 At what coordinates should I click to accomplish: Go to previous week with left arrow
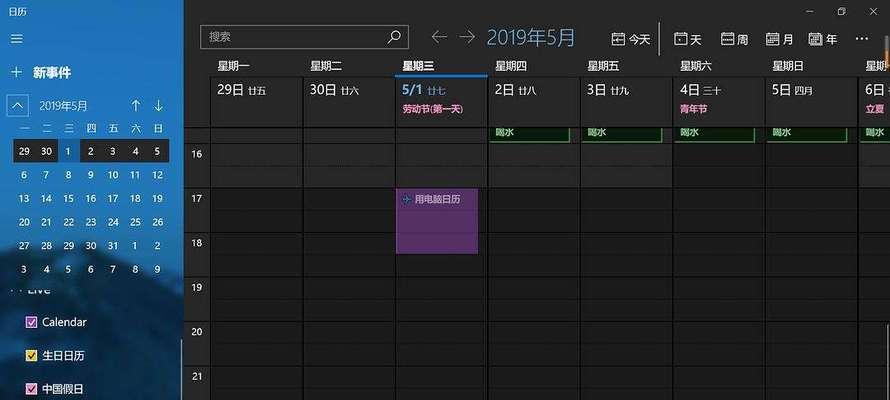439,37
